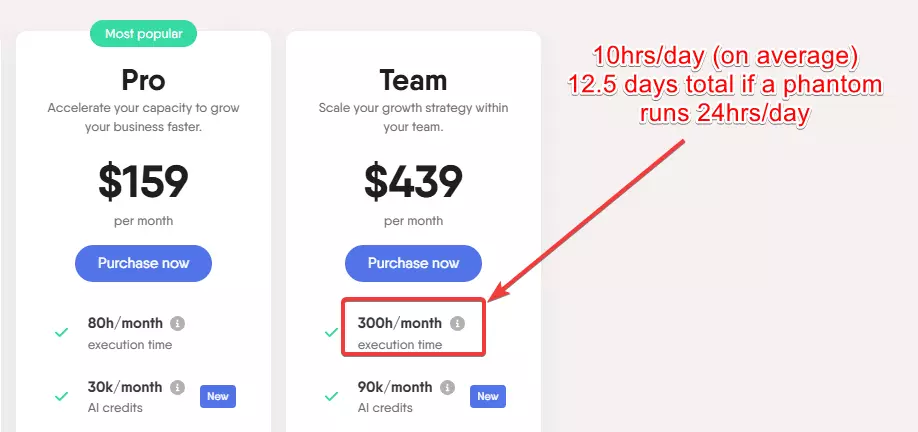Image resolution: width=918 pixels, height=432 pixels.
Task: Click New badge on Team AI credits
Action: click(x=488, y=396)
